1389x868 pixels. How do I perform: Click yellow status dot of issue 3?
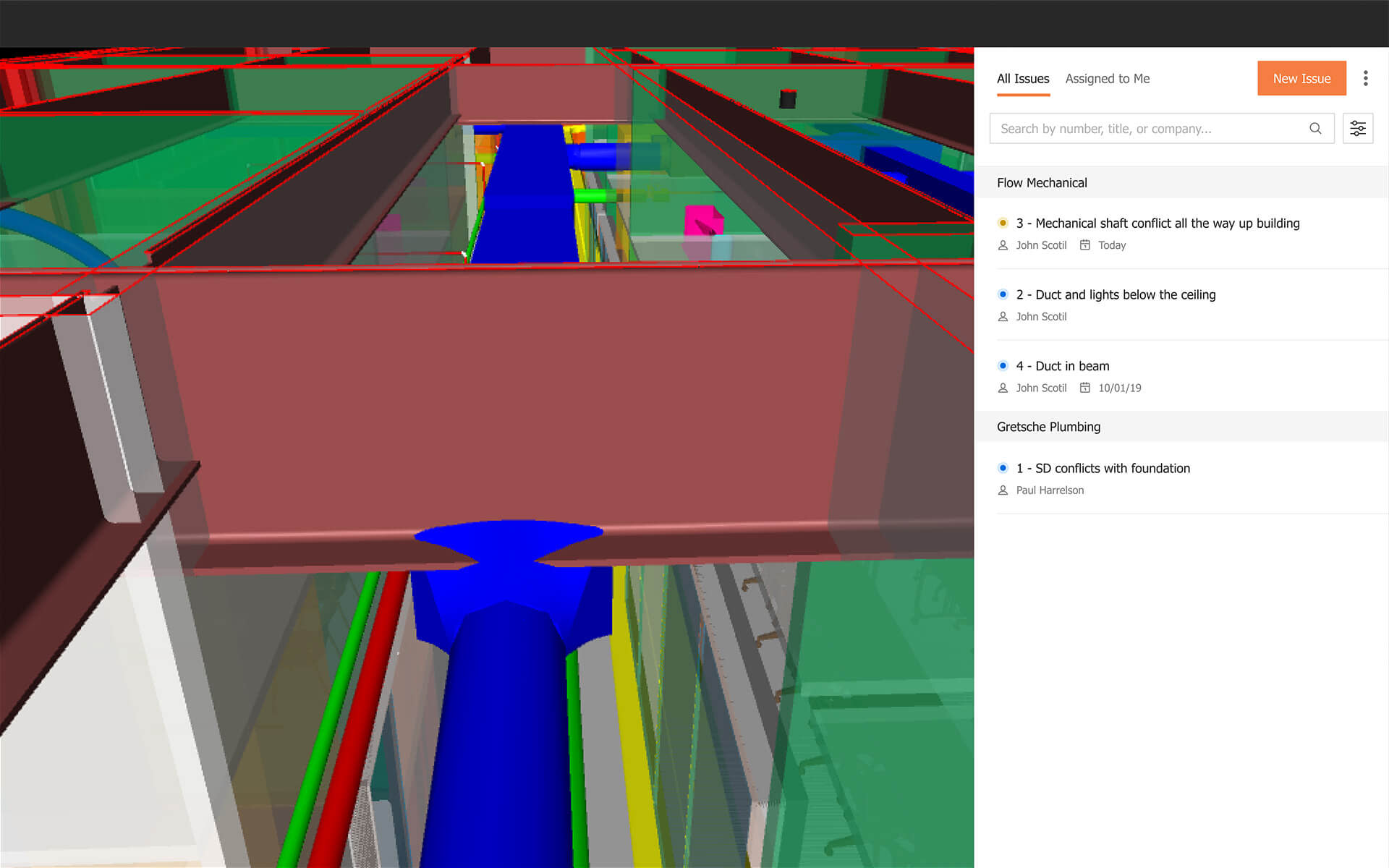[x=1003, y=223]
